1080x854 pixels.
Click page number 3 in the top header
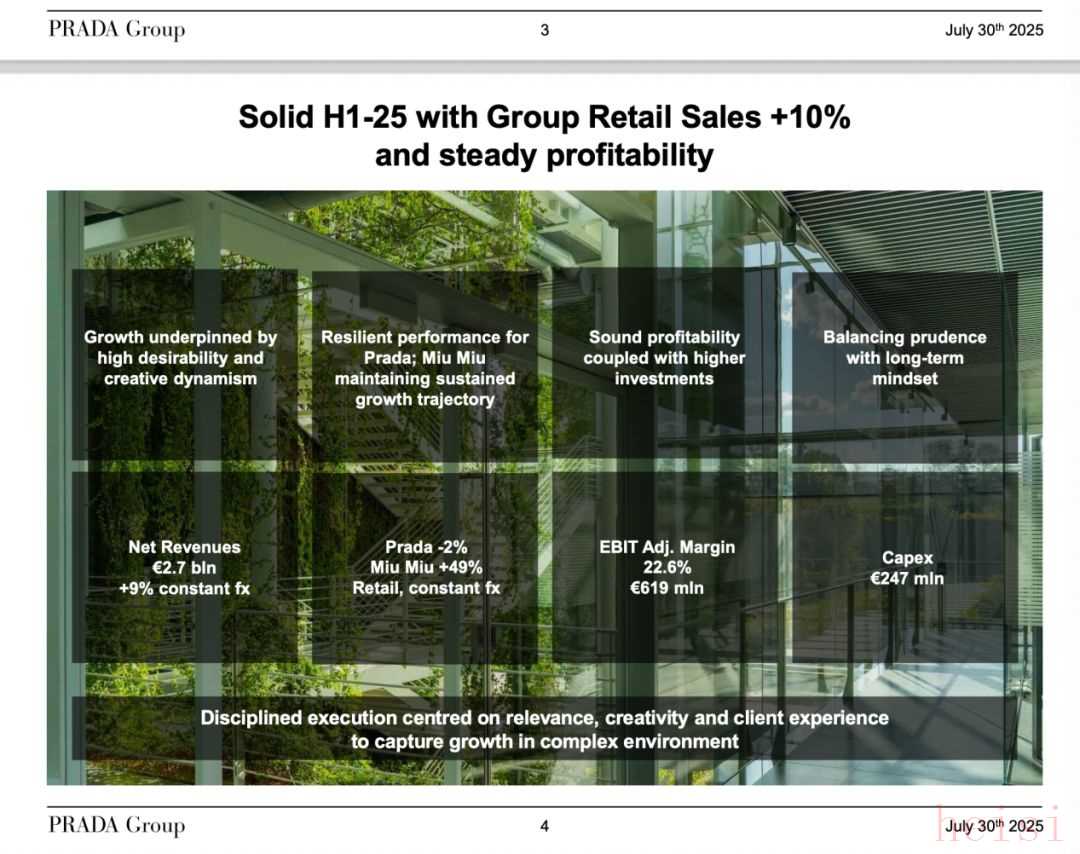[x=544, y=30]
